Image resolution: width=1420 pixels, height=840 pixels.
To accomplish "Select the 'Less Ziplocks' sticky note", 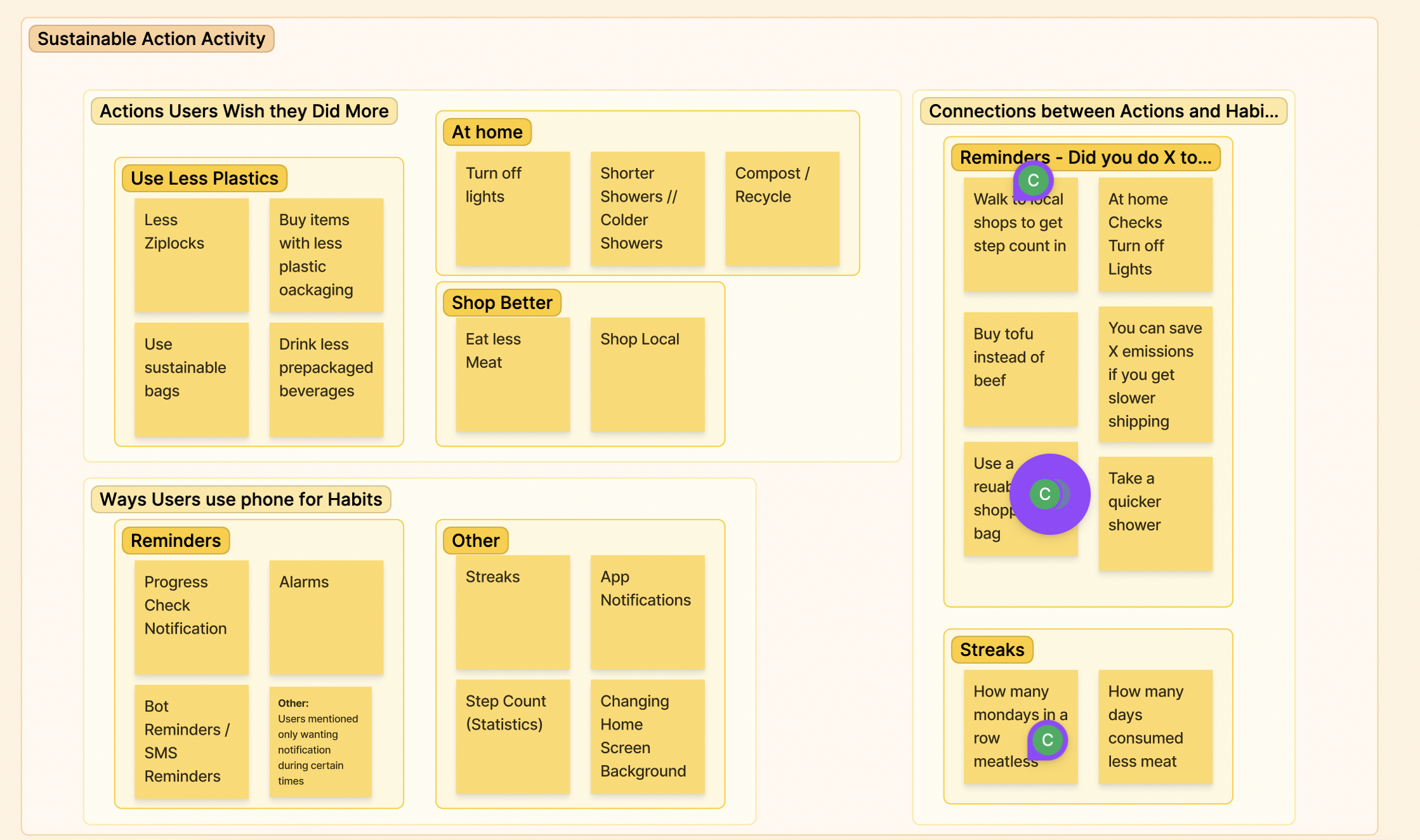I will pyautogui.click(x=191, y=254).
